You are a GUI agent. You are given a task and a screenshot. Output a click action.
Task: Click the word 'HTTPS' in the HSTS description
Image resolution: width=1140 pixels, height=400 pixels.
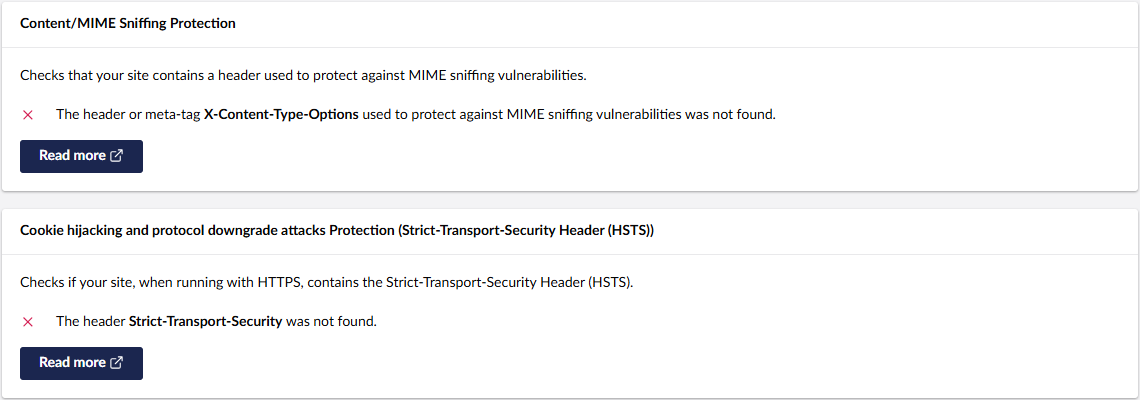tap(279, 282)
